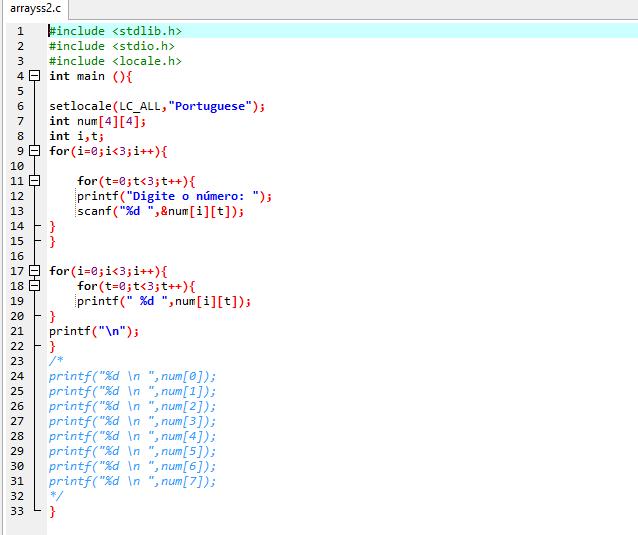Click the final closing brace on line 33

tap(52, 511)
